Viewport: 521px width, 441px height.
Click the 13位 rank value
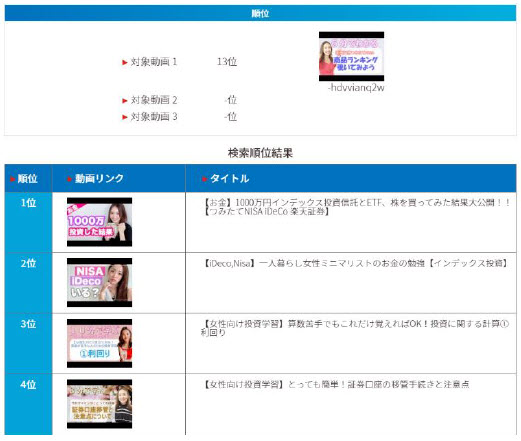(x=227, y=62)
